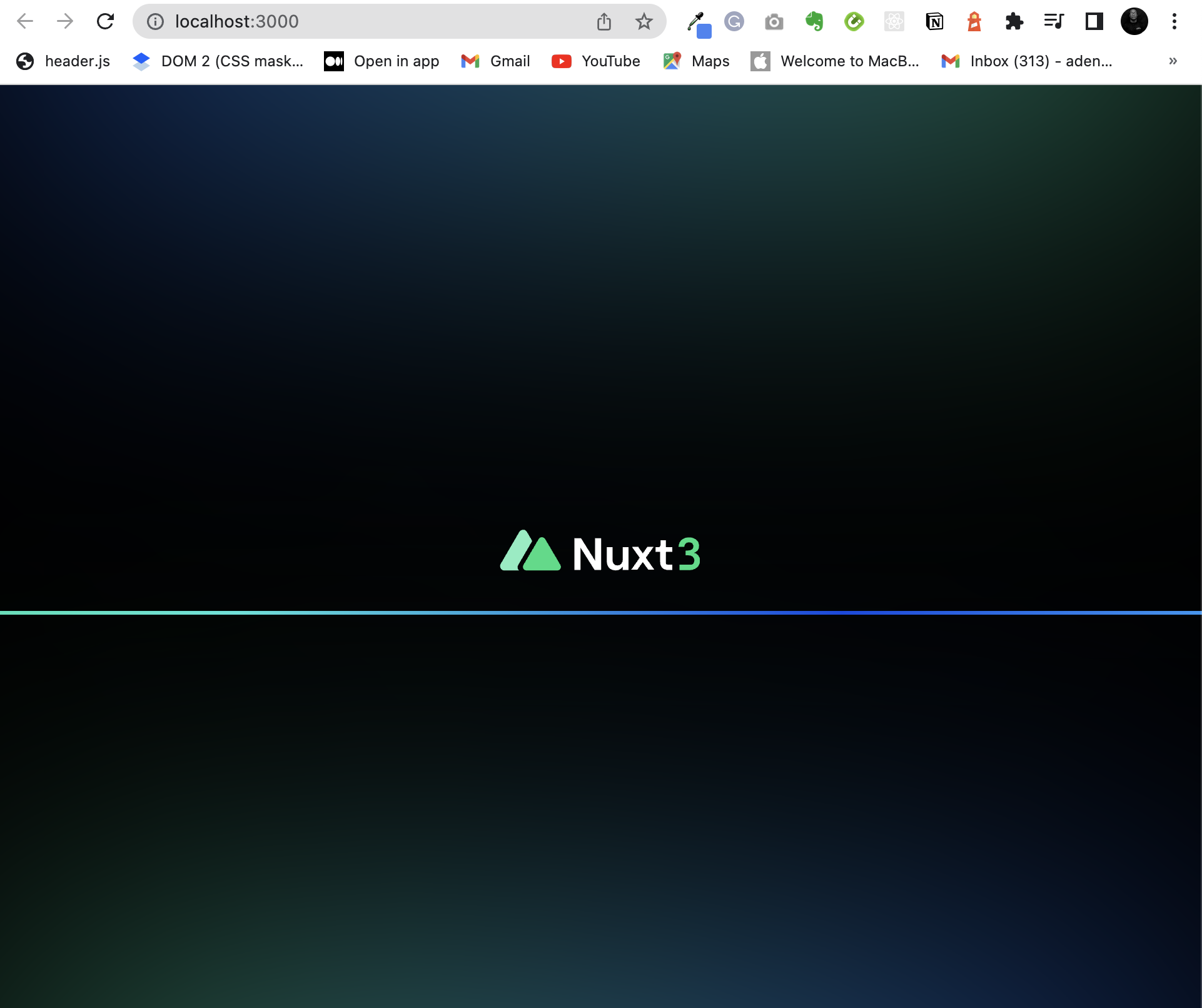The width and height of the screenshot is (1202, 1008).
Task: Toggle the bookmark star for this page
Action: click(644, 21)
